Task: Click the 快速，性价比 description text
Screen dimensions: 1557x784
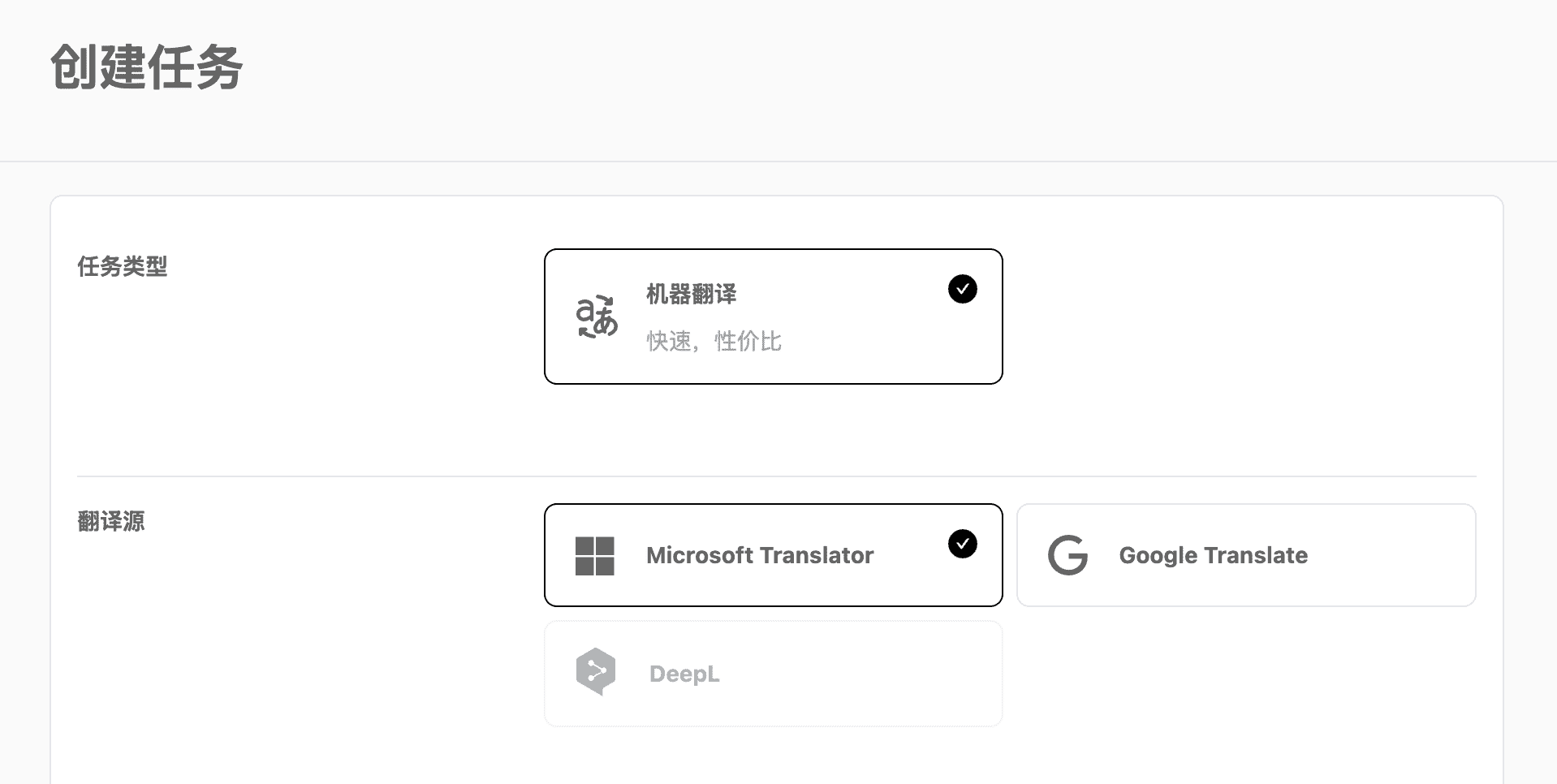Action: [x=714, y=341]
